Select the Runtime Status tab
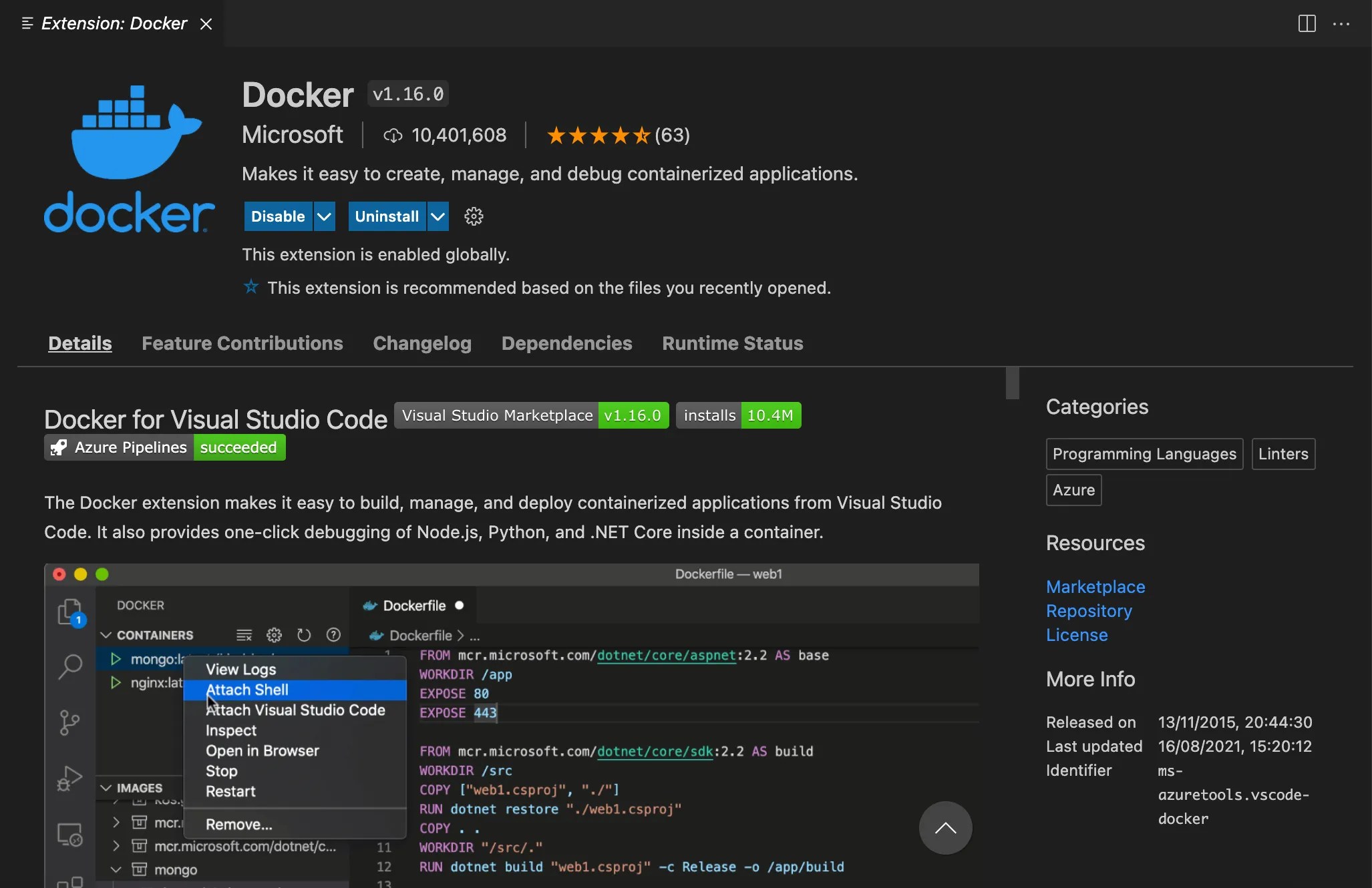The height and width of the screenshot is (888, 1372). click(733, 343)
